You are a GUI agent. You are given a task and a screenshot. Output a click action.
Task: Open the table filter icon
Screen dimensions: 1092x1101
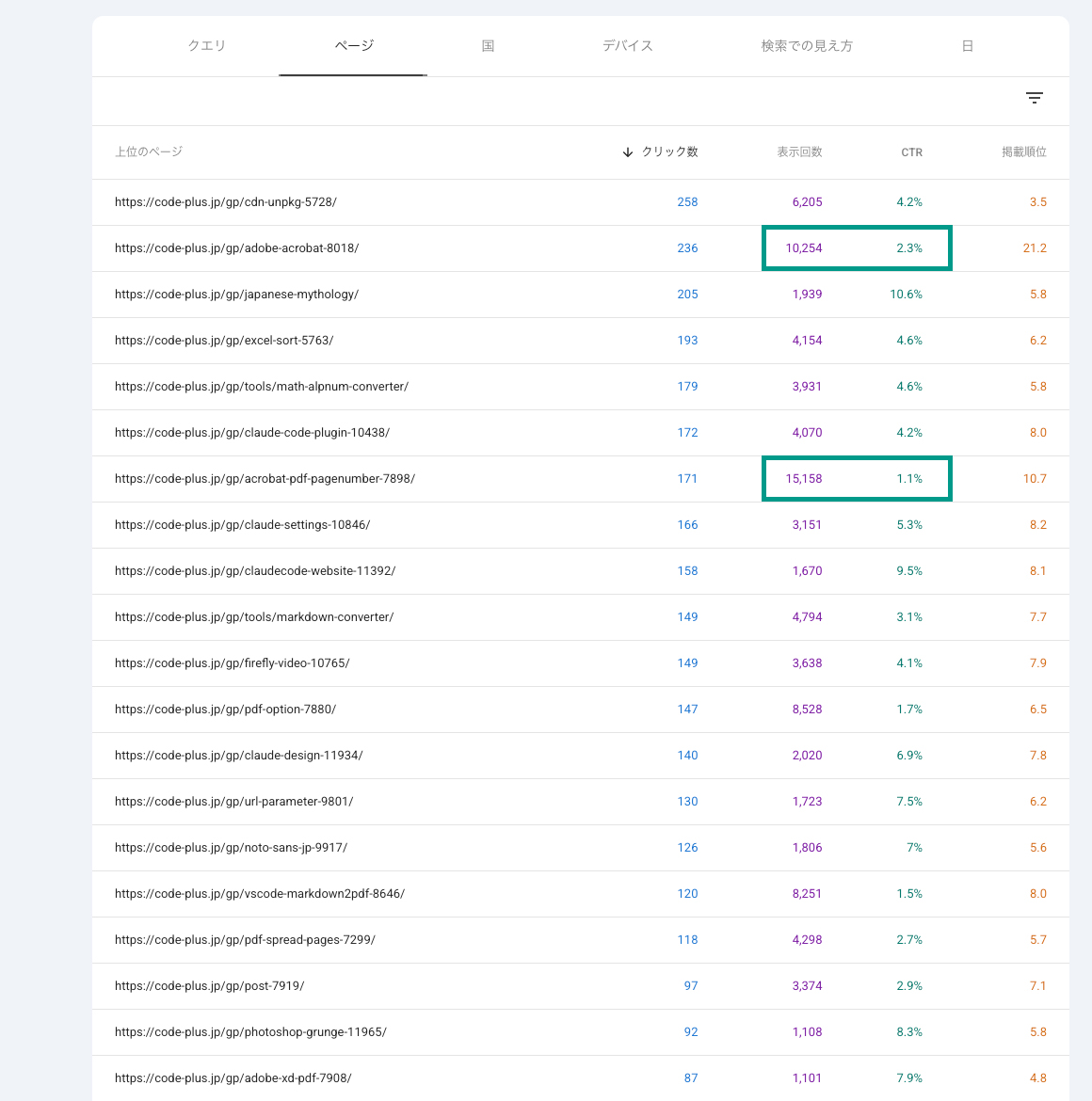click(x=1034, y=98)
